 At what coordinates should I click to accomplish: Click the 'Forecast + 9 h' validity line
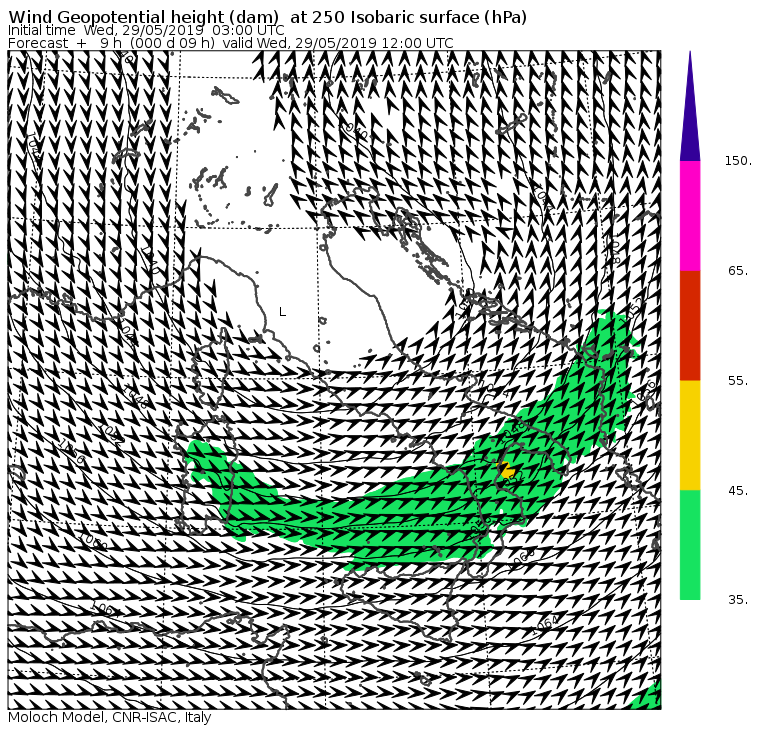pyautogui.click(x=231, y=43)
